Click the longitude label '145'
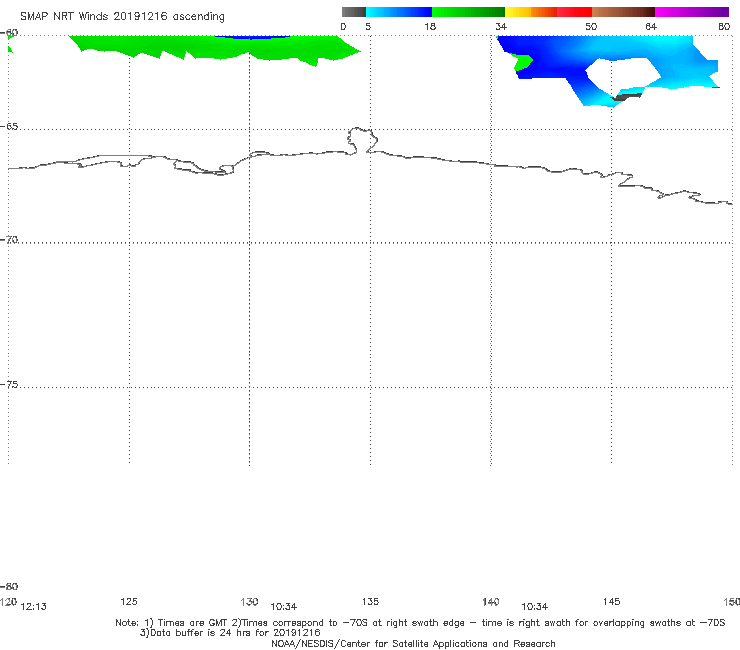 612,601
